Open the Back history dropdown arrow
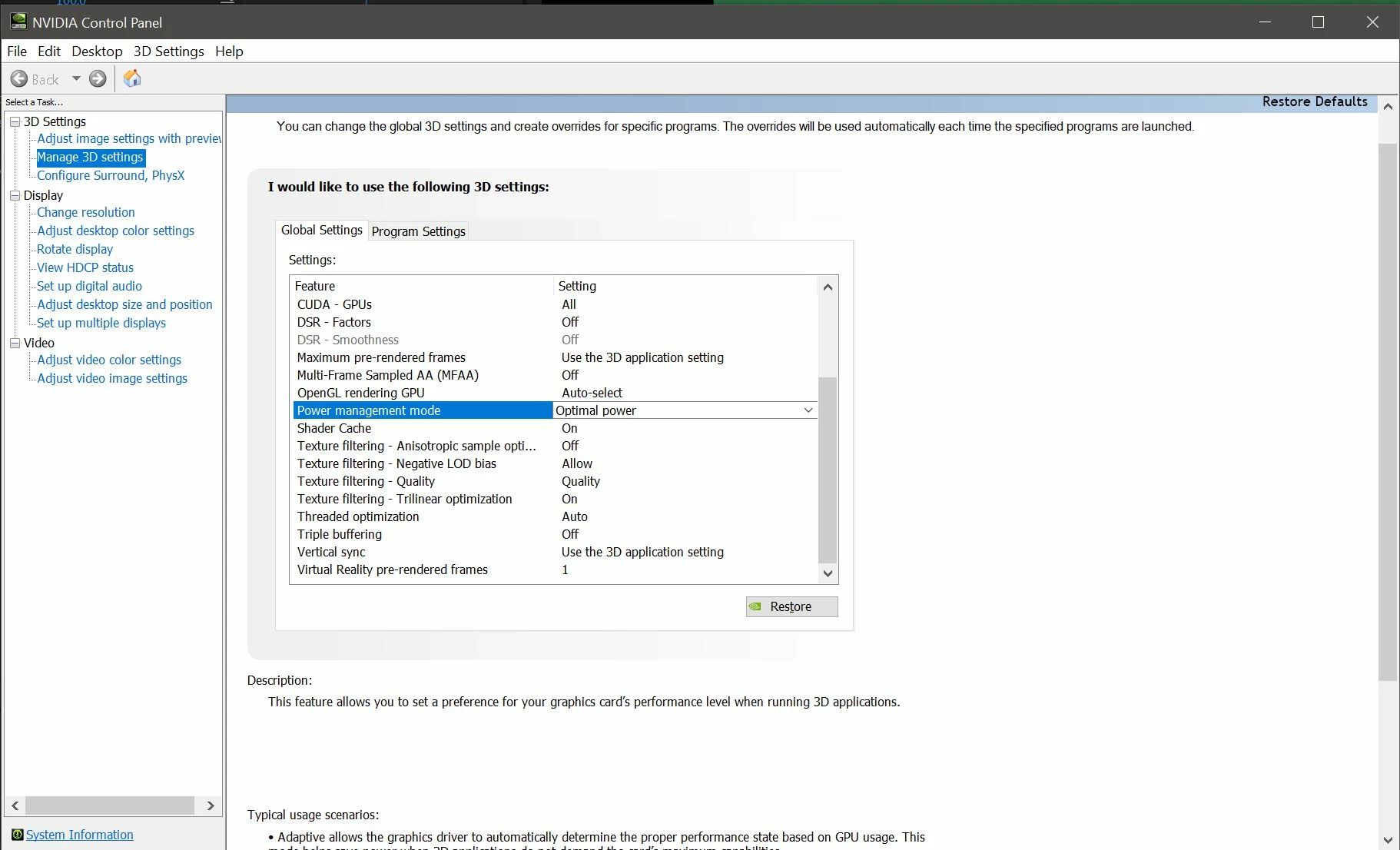Image resolution: width=1400 pixels, height=850 pixels. tap(76, 78)
